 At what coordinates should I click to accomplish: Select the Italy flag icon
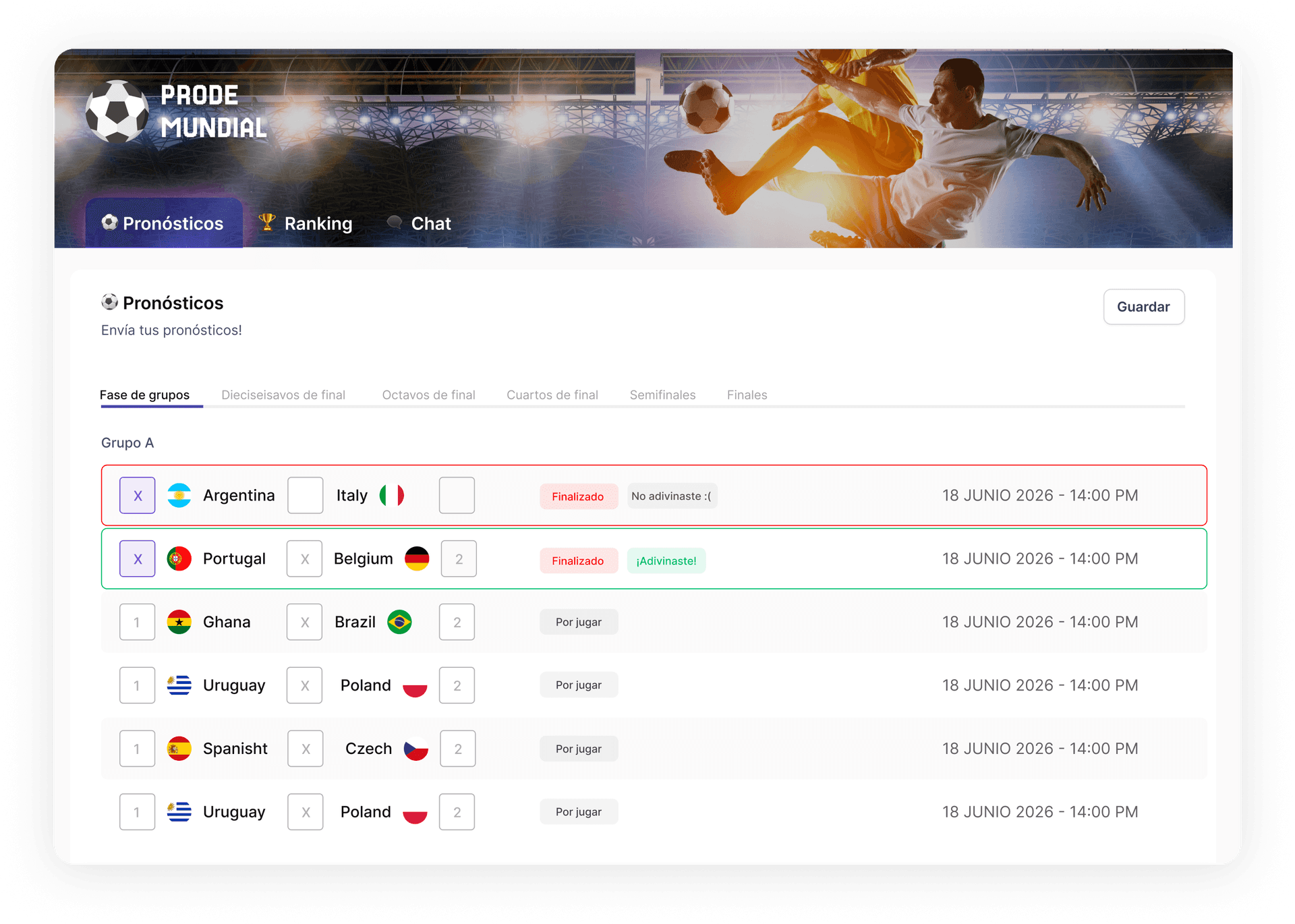tap(393, 495)
